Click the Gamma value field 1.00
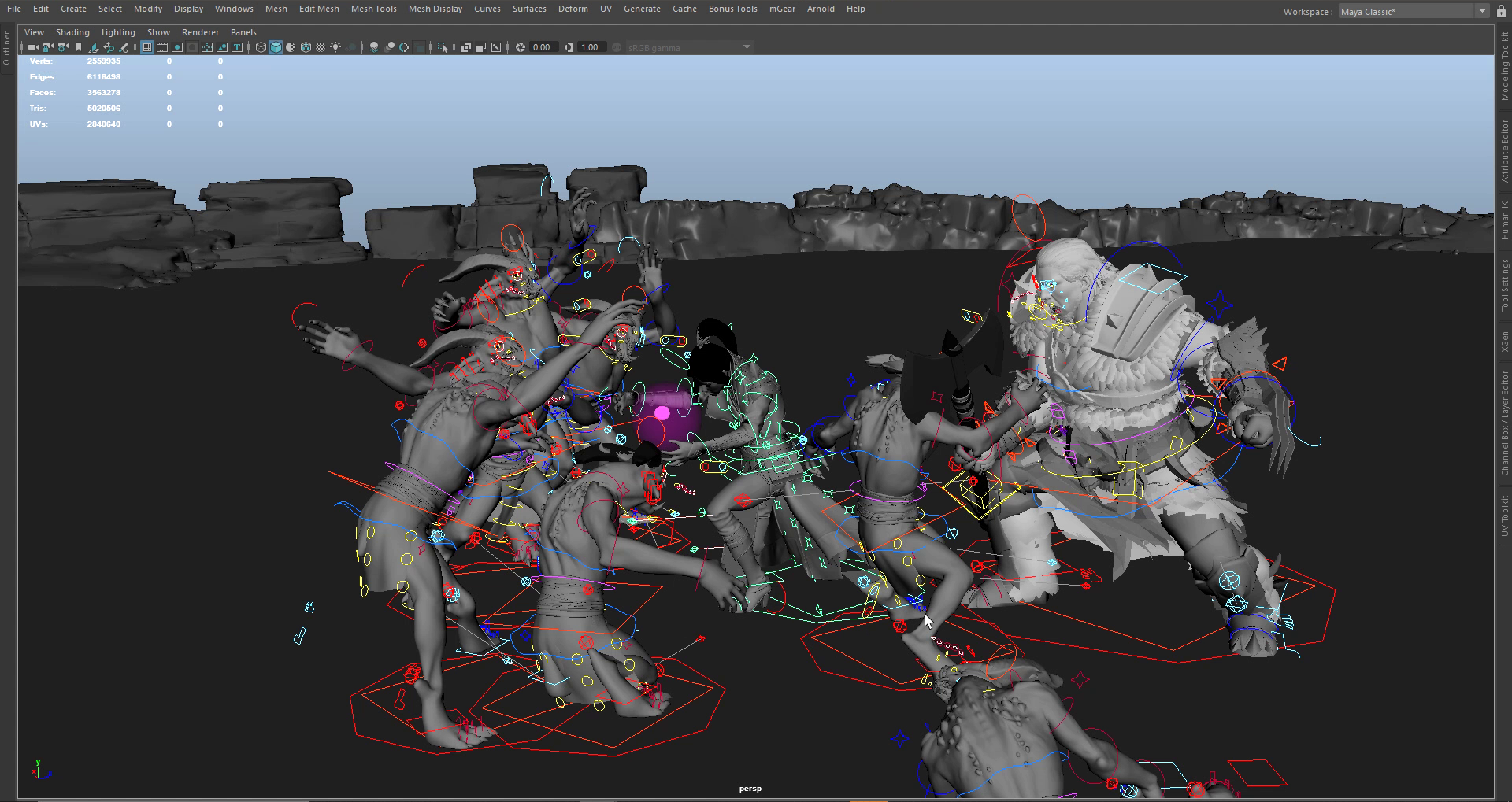The image size is (1512, 802). (x=590, y=47)
